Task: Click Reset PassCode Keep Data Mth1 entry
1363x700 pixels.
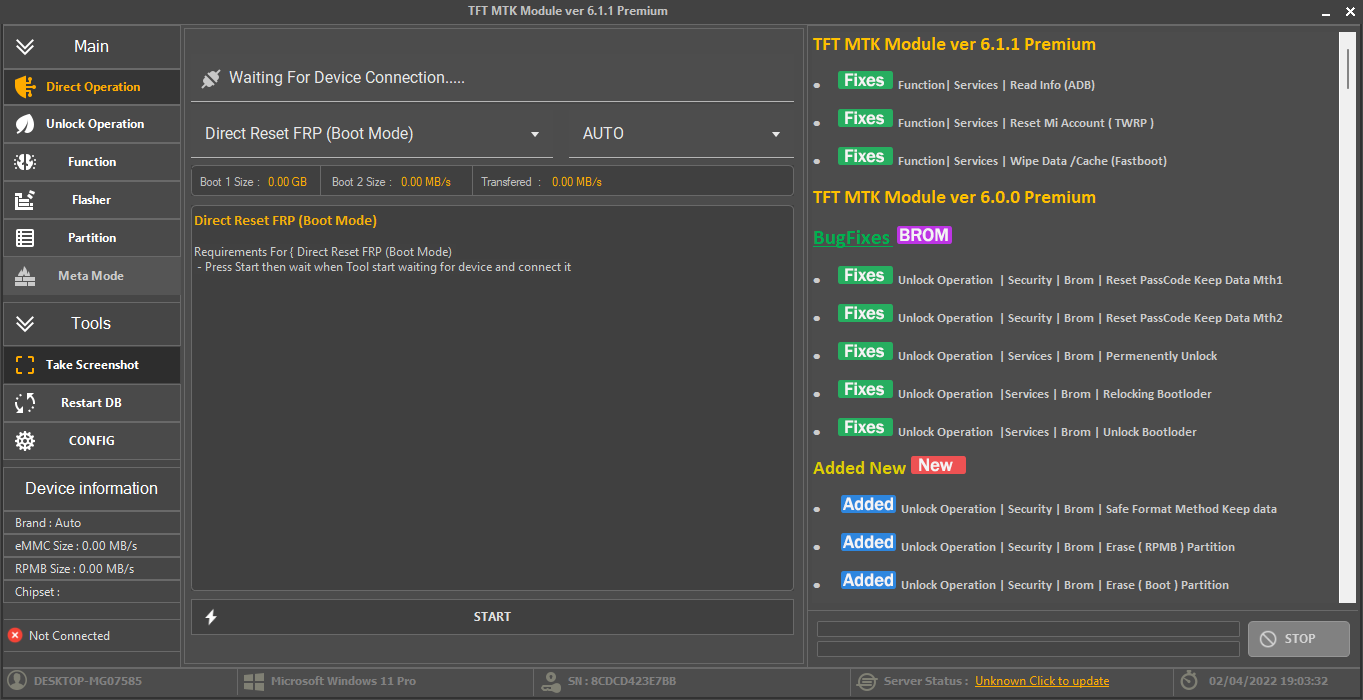Action: (x=1090, y=280)
